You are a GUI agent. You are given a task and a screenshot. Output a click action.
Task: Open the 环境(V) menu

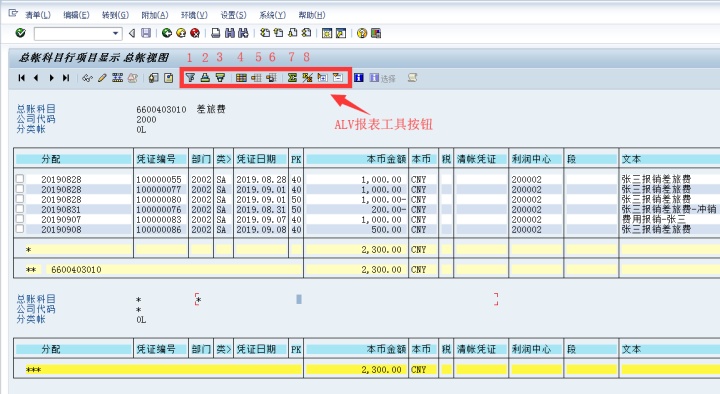[194, 15]
